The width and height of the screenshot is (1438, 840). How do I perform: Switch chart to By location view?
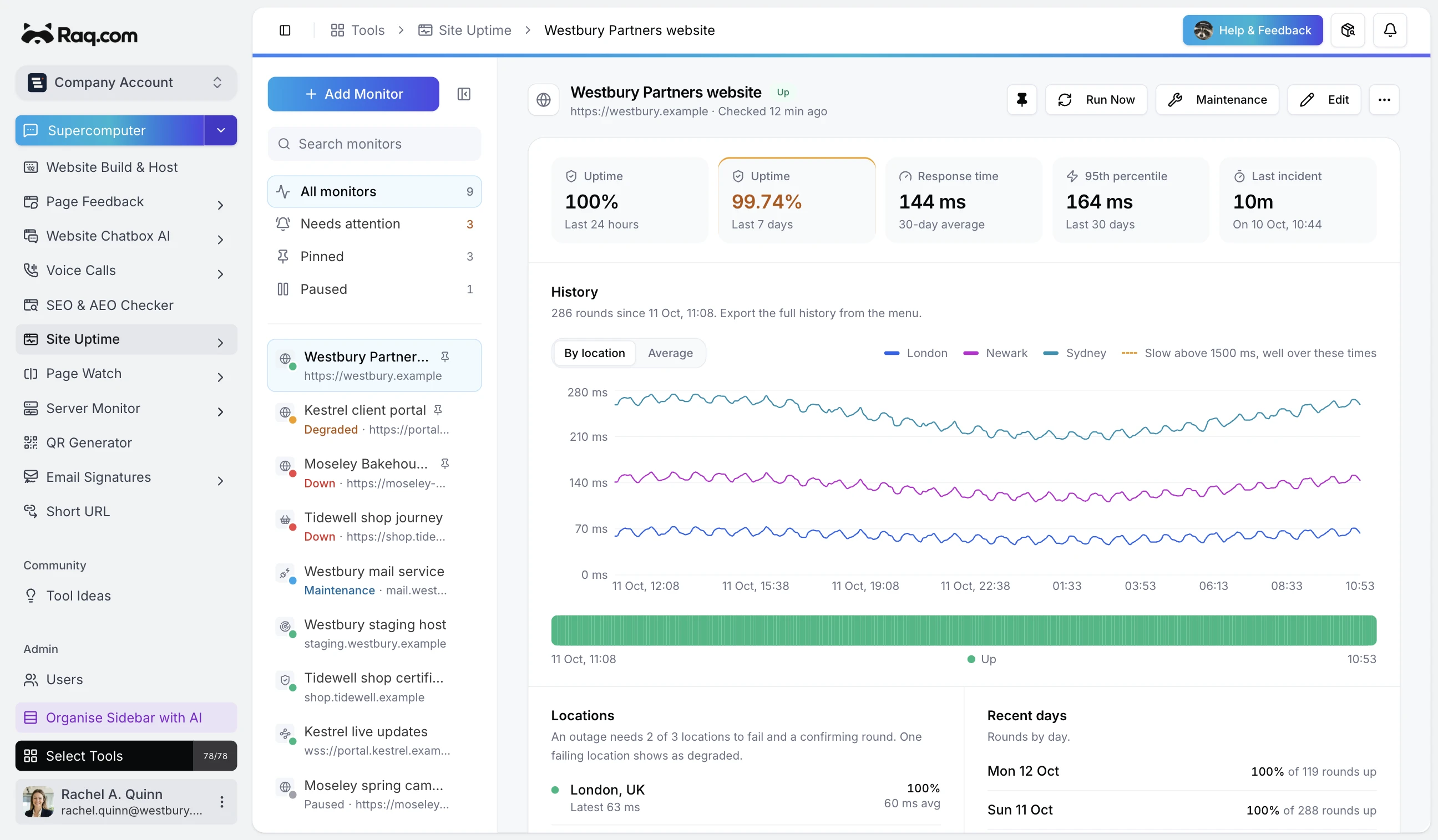(594, 353)
